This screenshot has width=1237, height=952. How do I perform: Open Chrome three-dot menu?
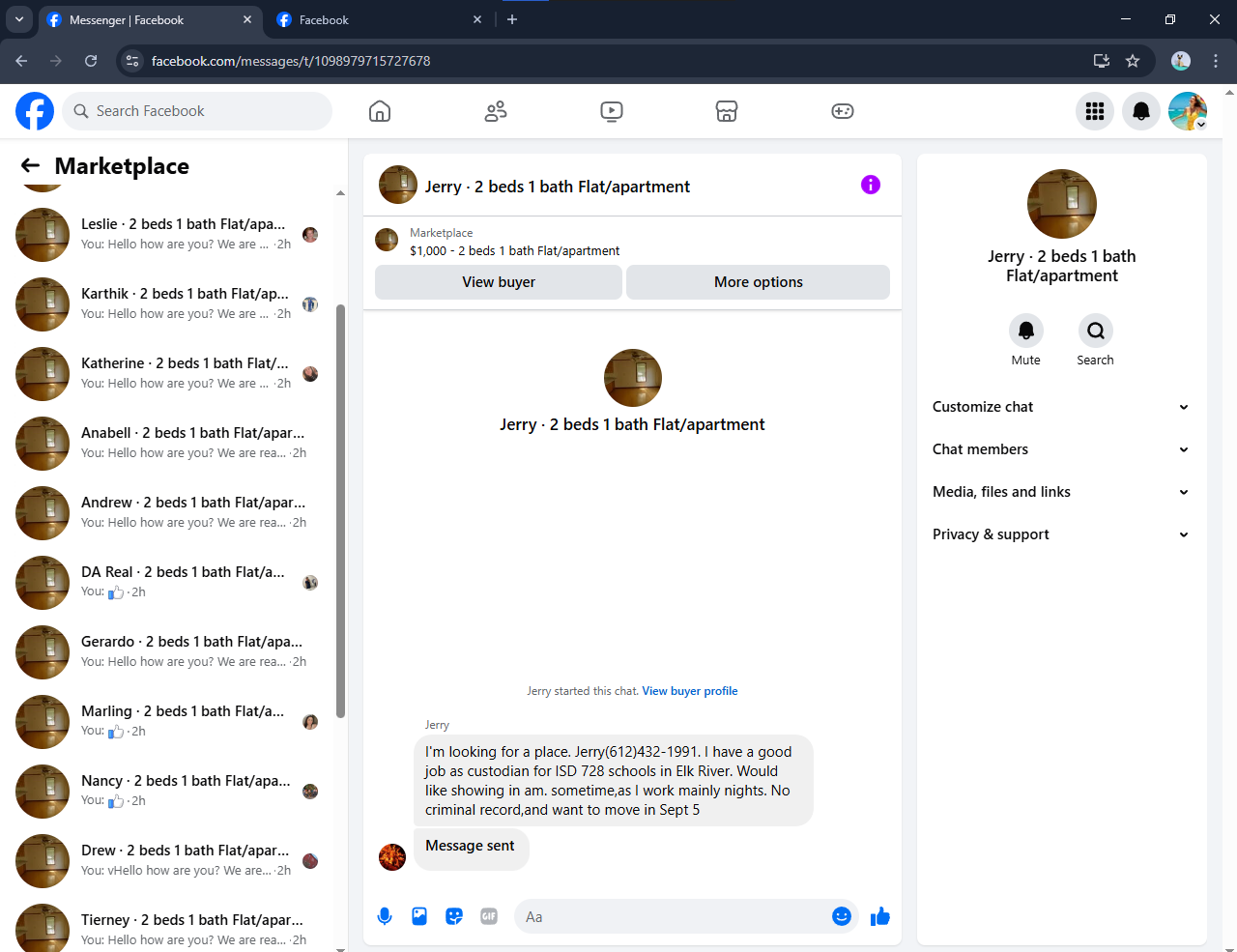[1216, 61]
